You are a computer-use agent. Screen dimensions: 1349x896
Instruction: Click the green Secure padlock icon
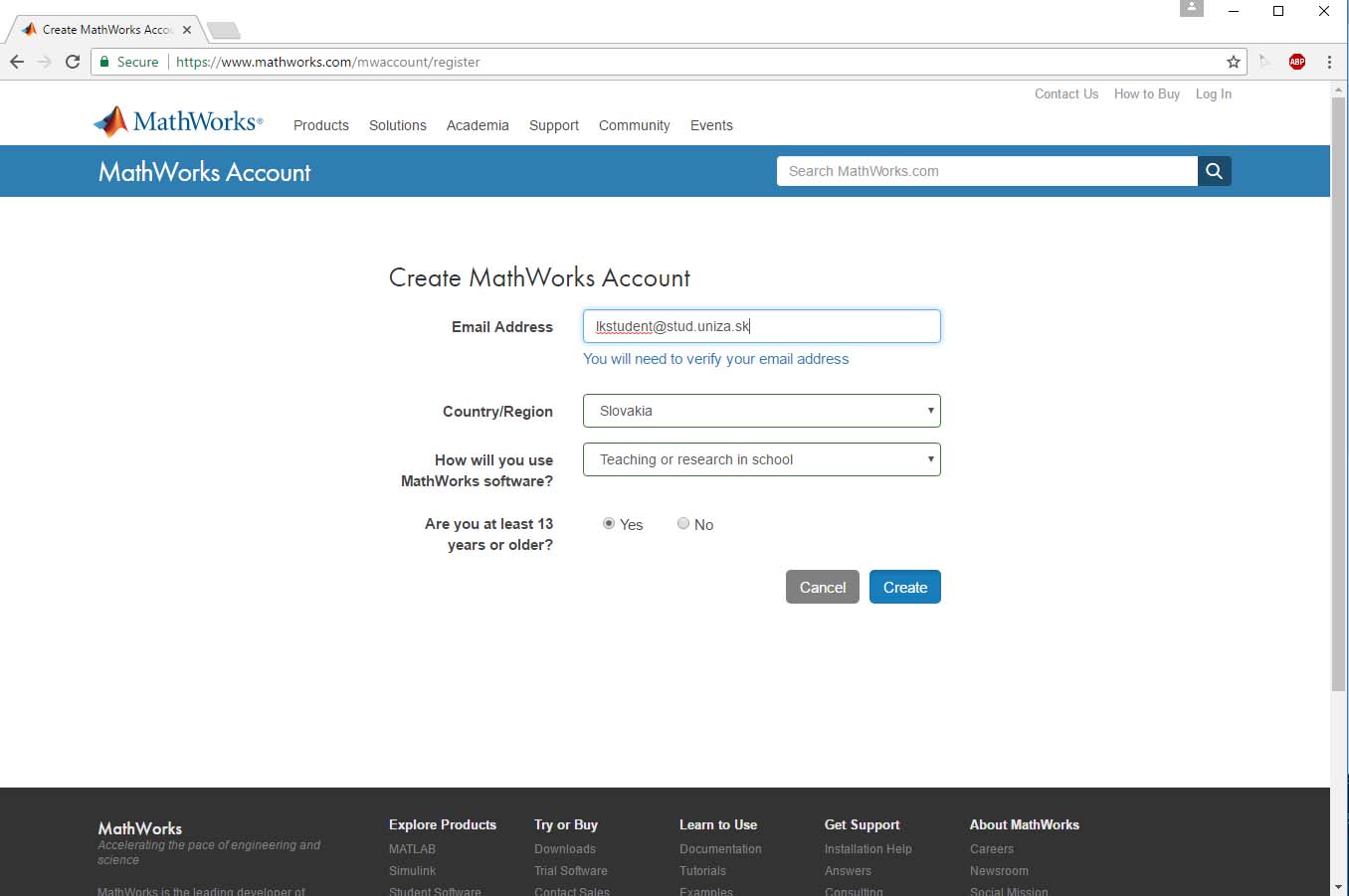(104, 62)
